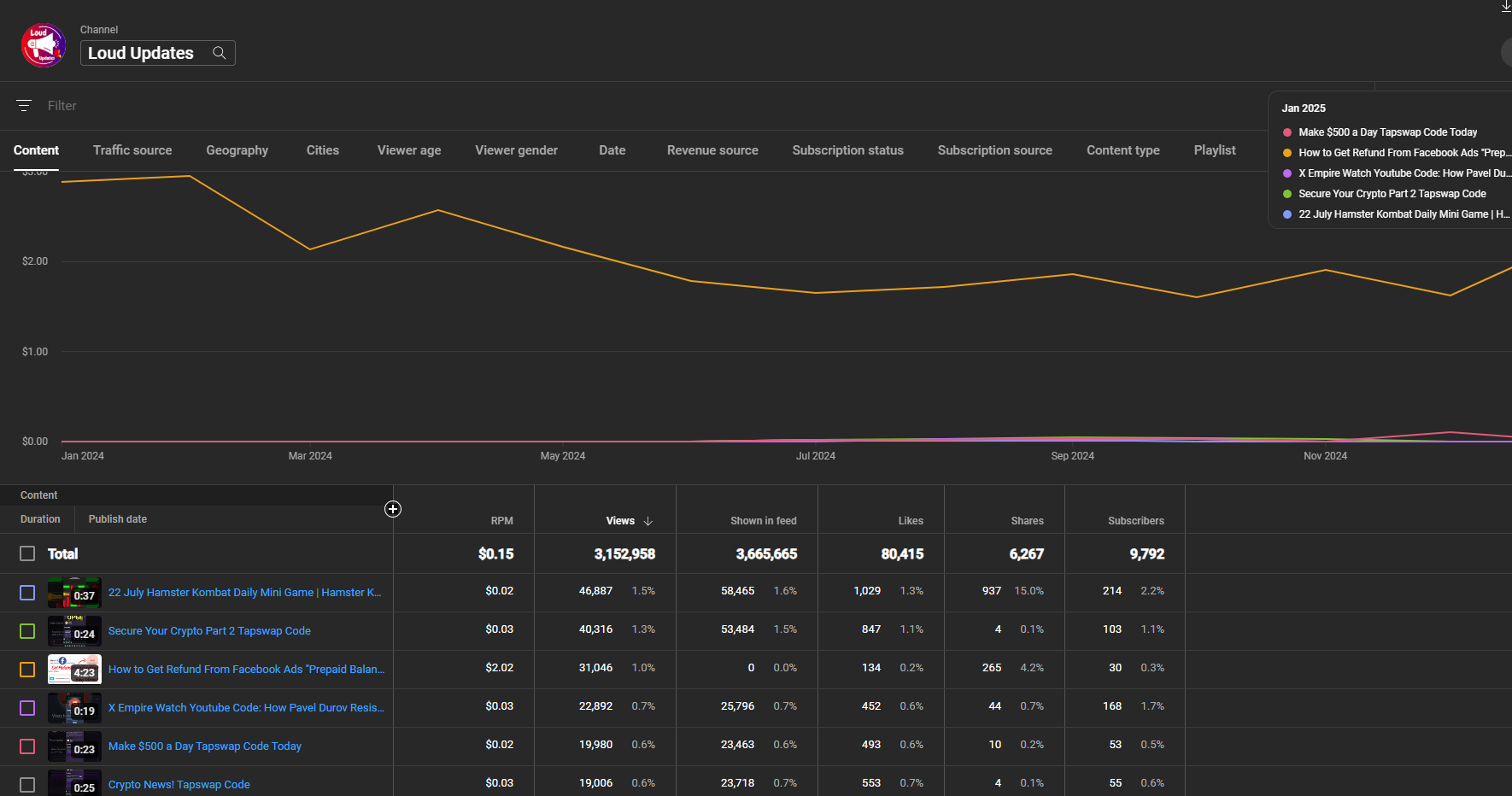Click the purple X Empire legend dot

[x=1287, y=173]
